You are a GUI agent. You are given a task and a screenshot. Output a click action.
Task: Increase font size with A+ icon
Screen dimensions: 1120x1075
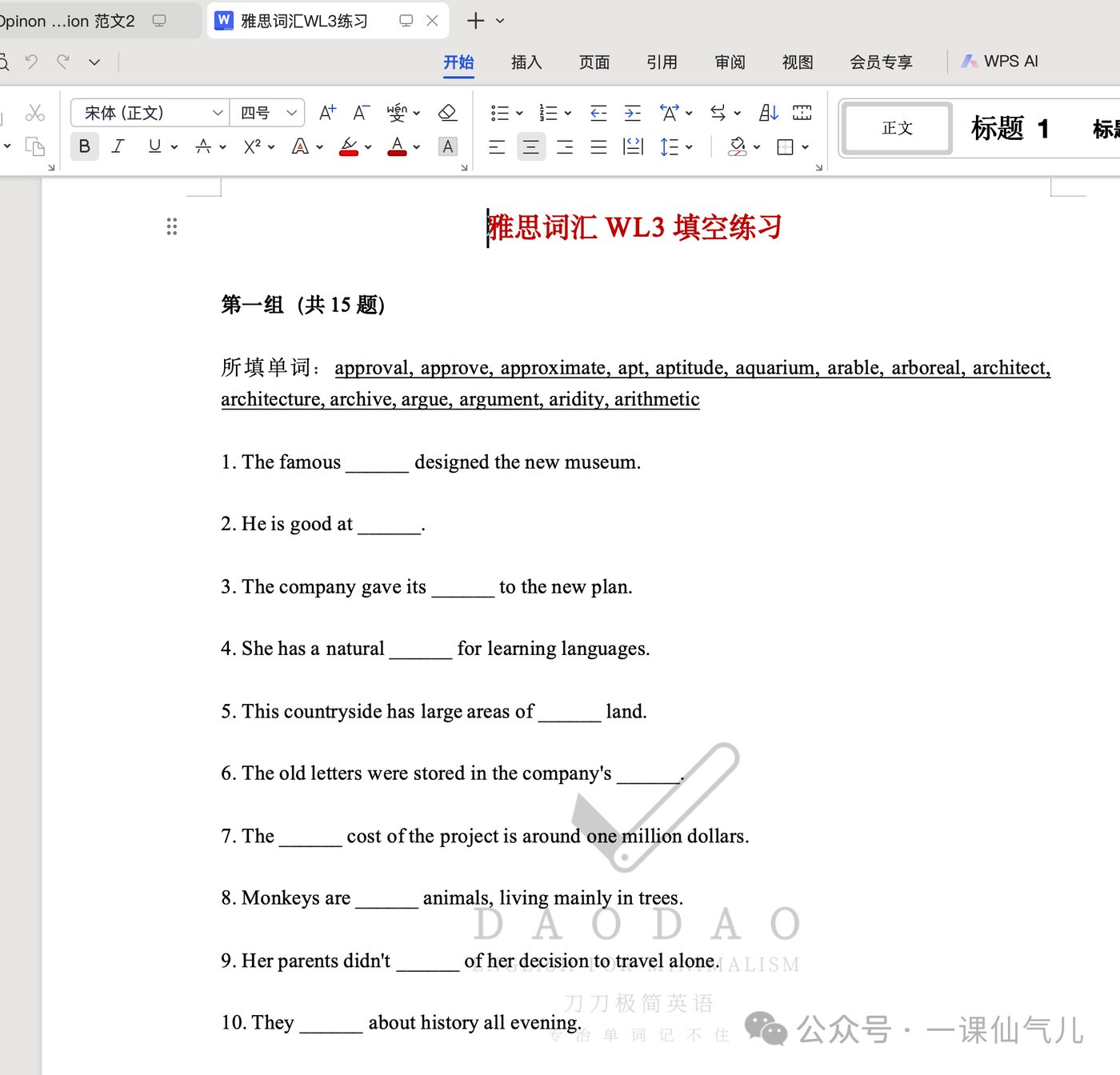coord(327,113)
